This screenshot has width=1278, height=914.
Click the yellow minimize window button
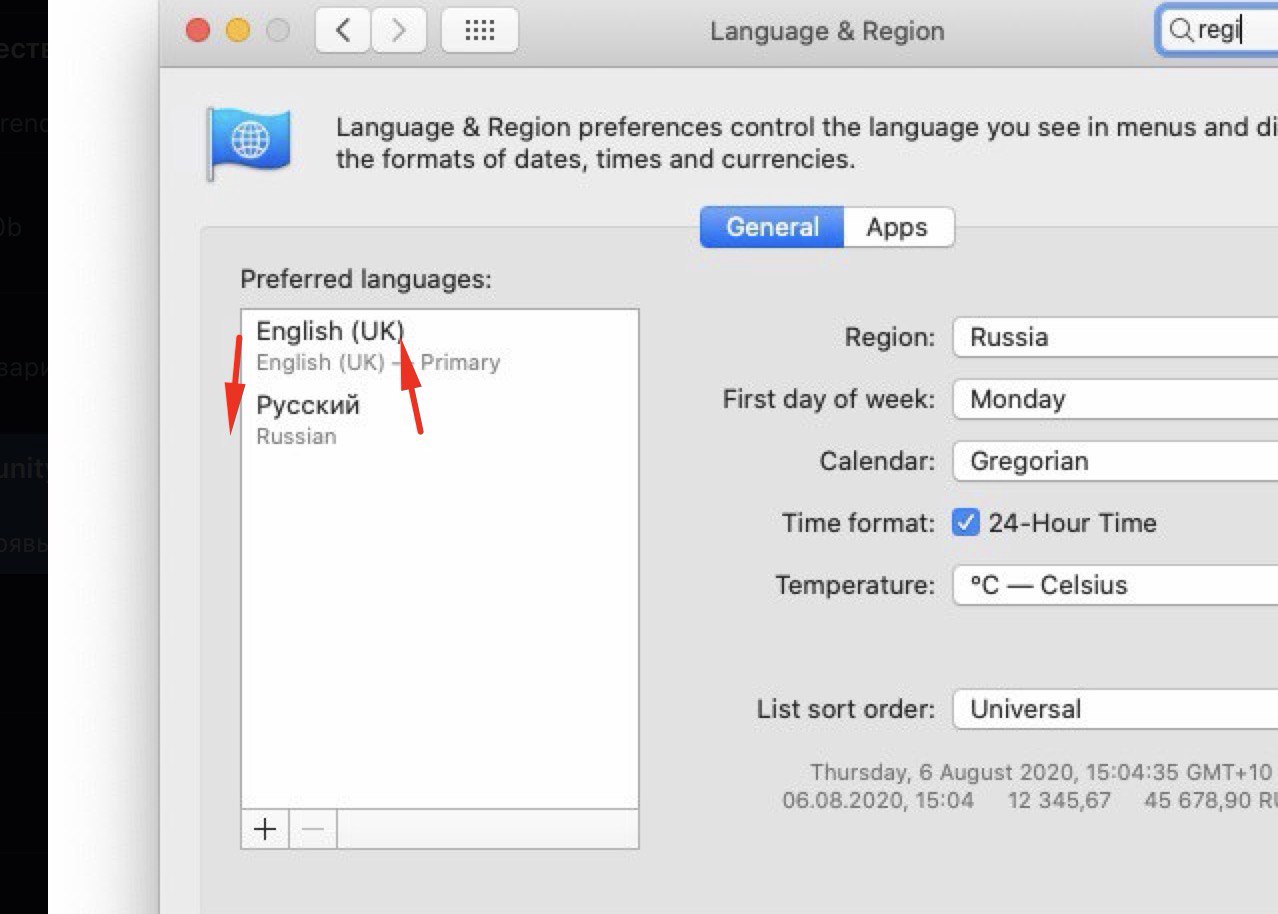(238, 31)
